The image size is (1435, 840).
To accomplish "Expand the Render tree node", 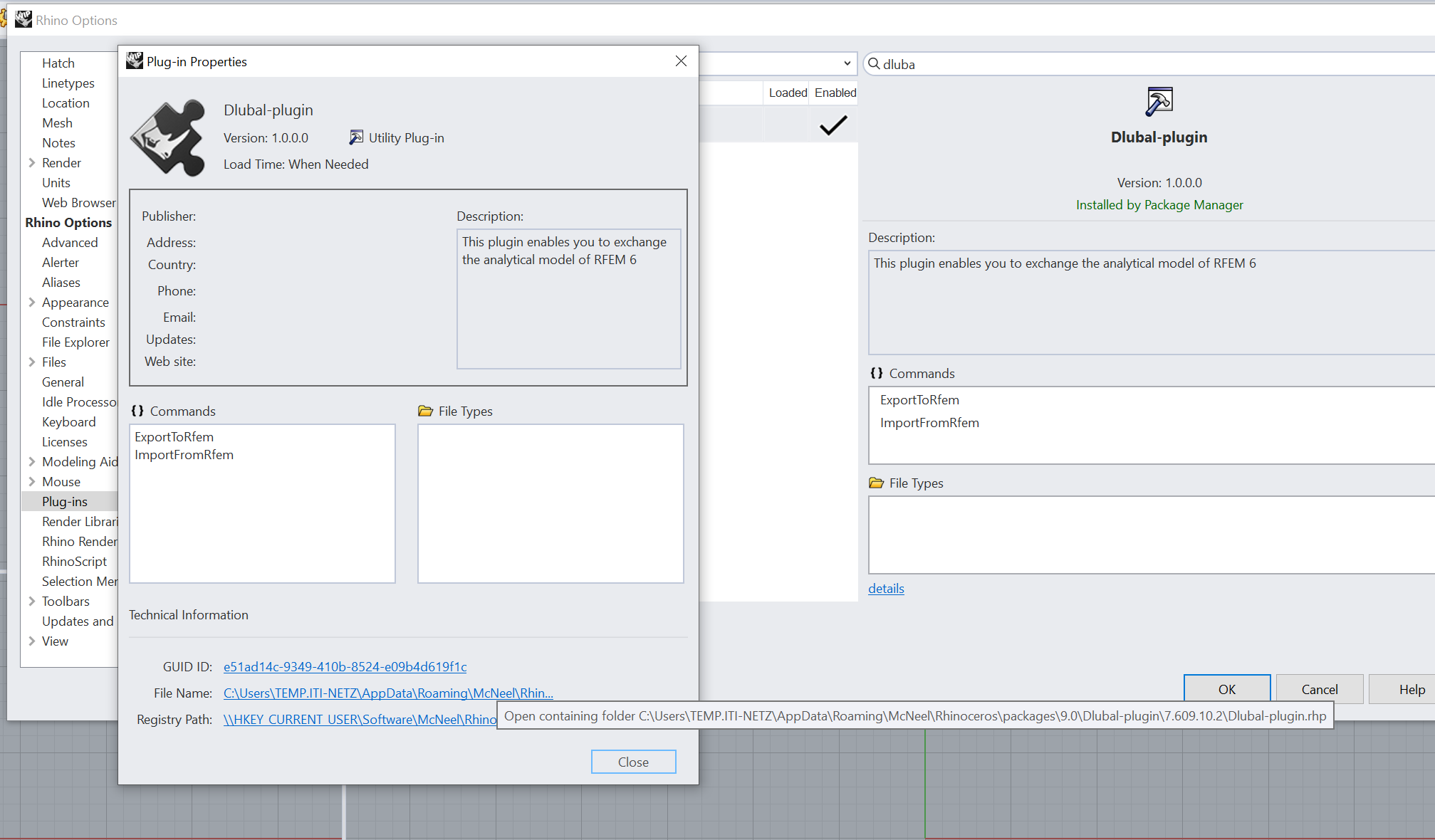I will click(x=32, y=163).
